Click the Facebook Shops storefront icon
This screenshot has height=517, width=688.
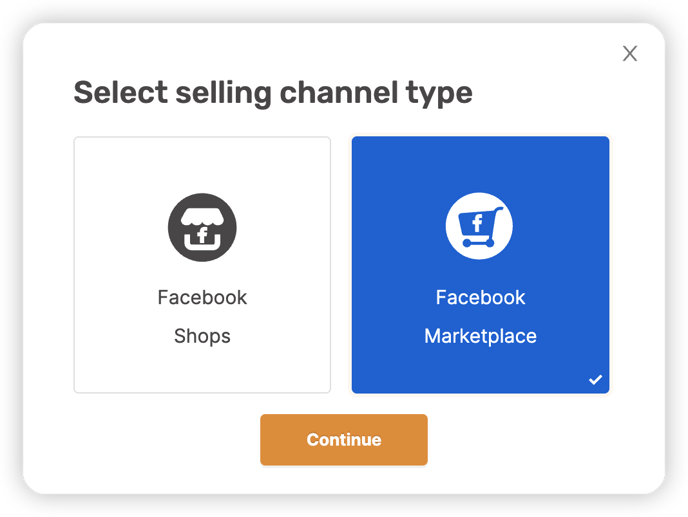(x=202, y=227)
